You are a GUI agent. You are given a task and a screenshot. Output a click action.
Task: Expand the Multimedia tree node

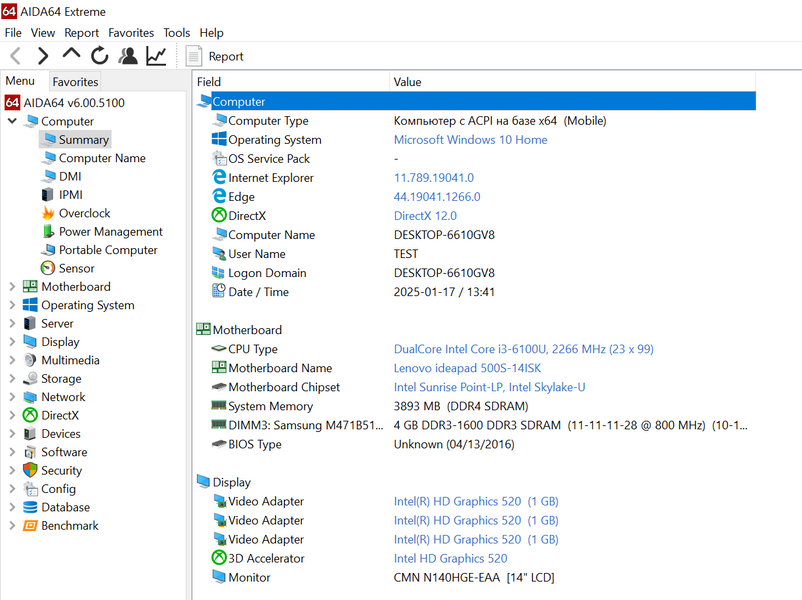[12, 360]
